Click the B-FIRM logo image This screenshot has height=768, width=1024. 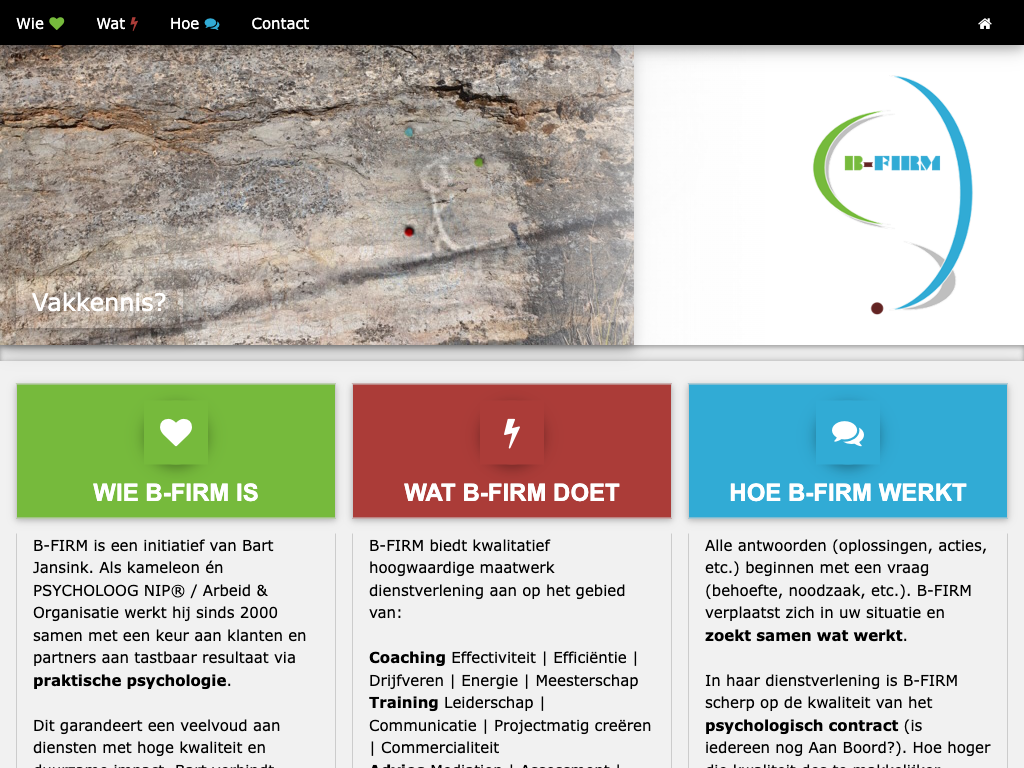pyautogui.click(x=892, y=193)
